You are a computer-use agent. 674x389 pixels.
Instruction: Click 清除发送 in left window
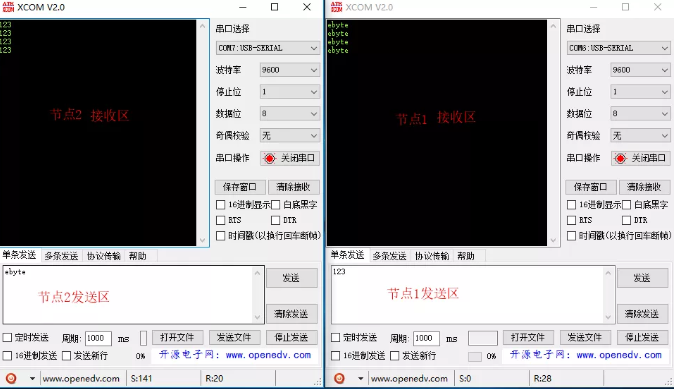click(292, 314)
